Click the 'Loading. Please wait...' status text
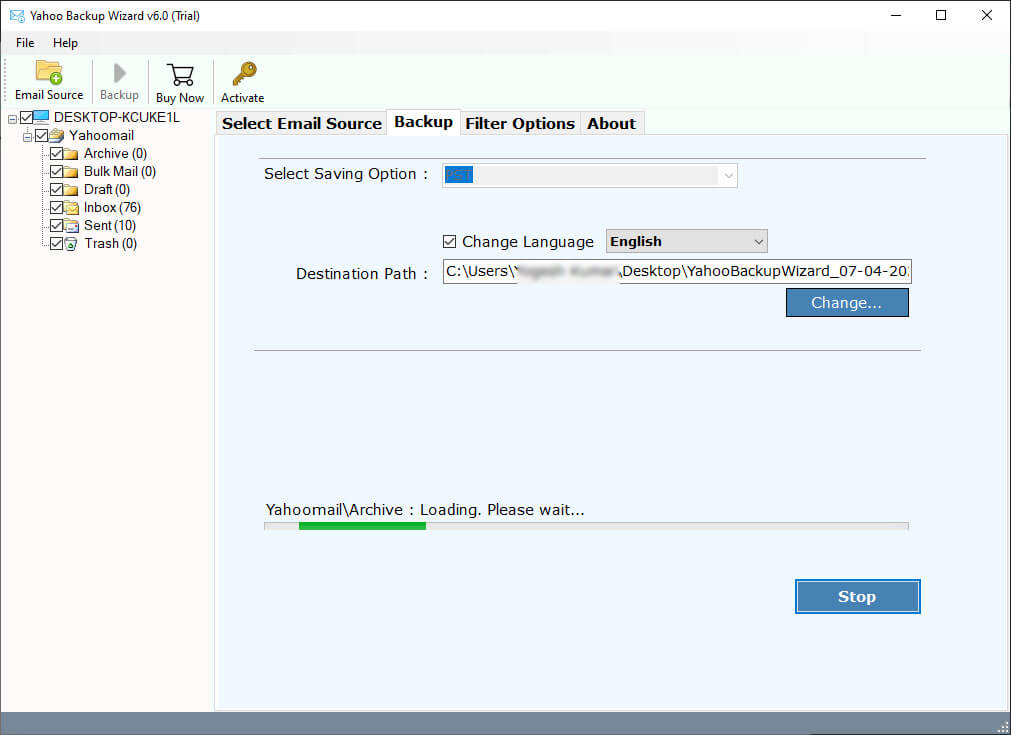 point(502,510)
